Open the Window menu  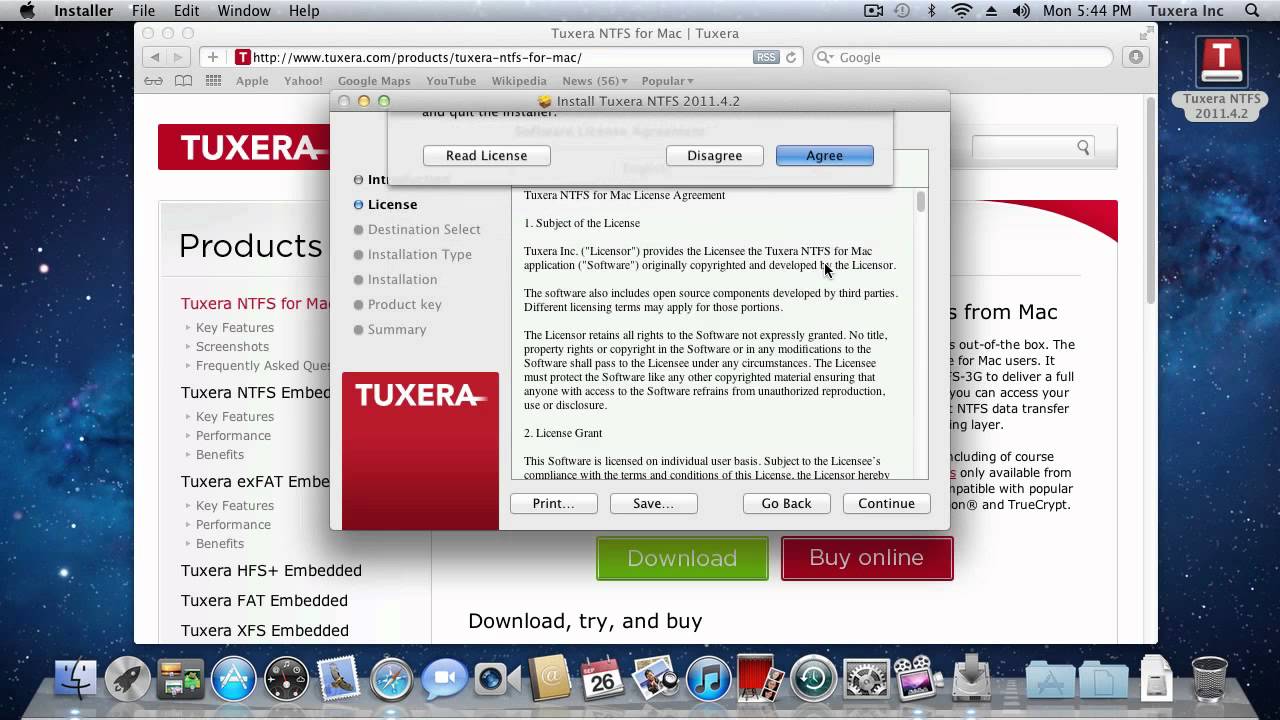coord(244,11)
